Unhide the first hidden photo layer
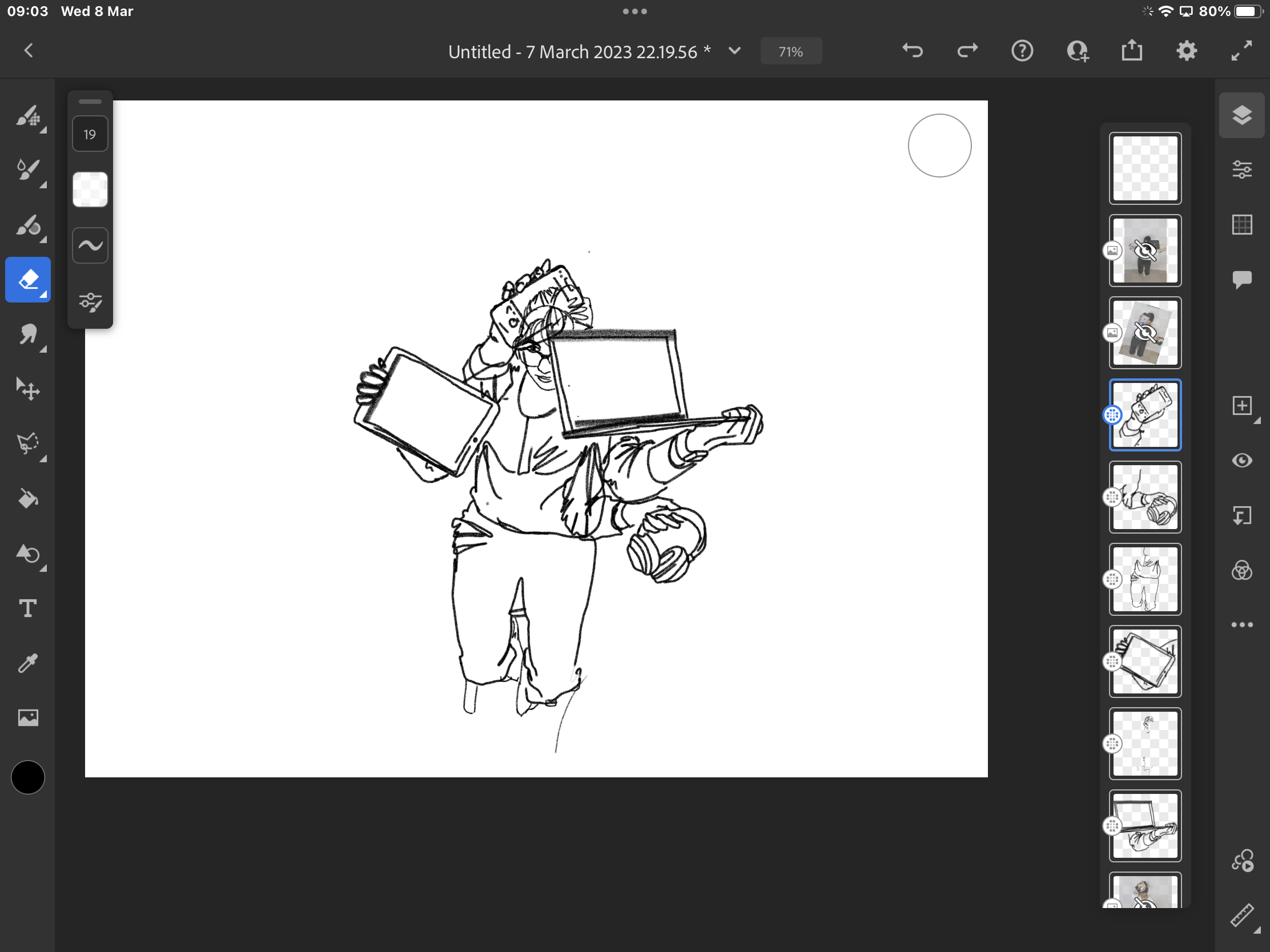 click(x=1145, y=251)
